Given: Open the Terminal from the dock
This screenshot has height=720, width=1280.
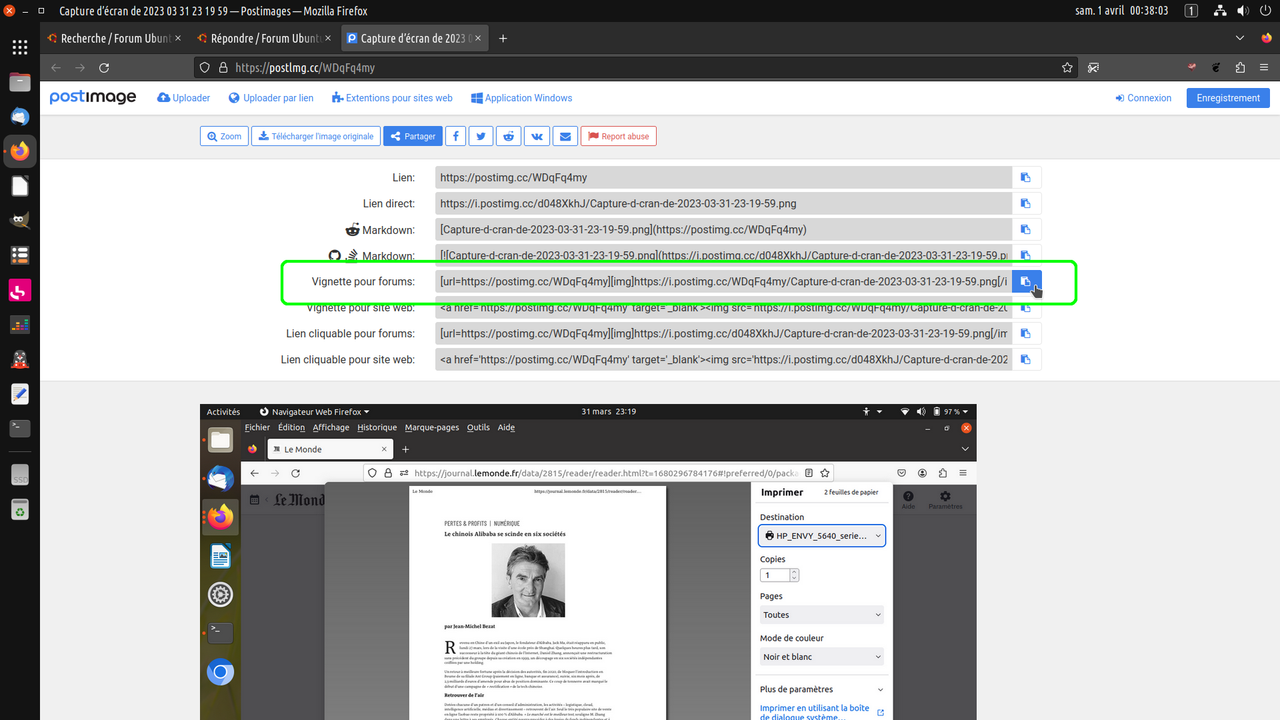Looking at the screenshot, I should (x=20, y=428).
